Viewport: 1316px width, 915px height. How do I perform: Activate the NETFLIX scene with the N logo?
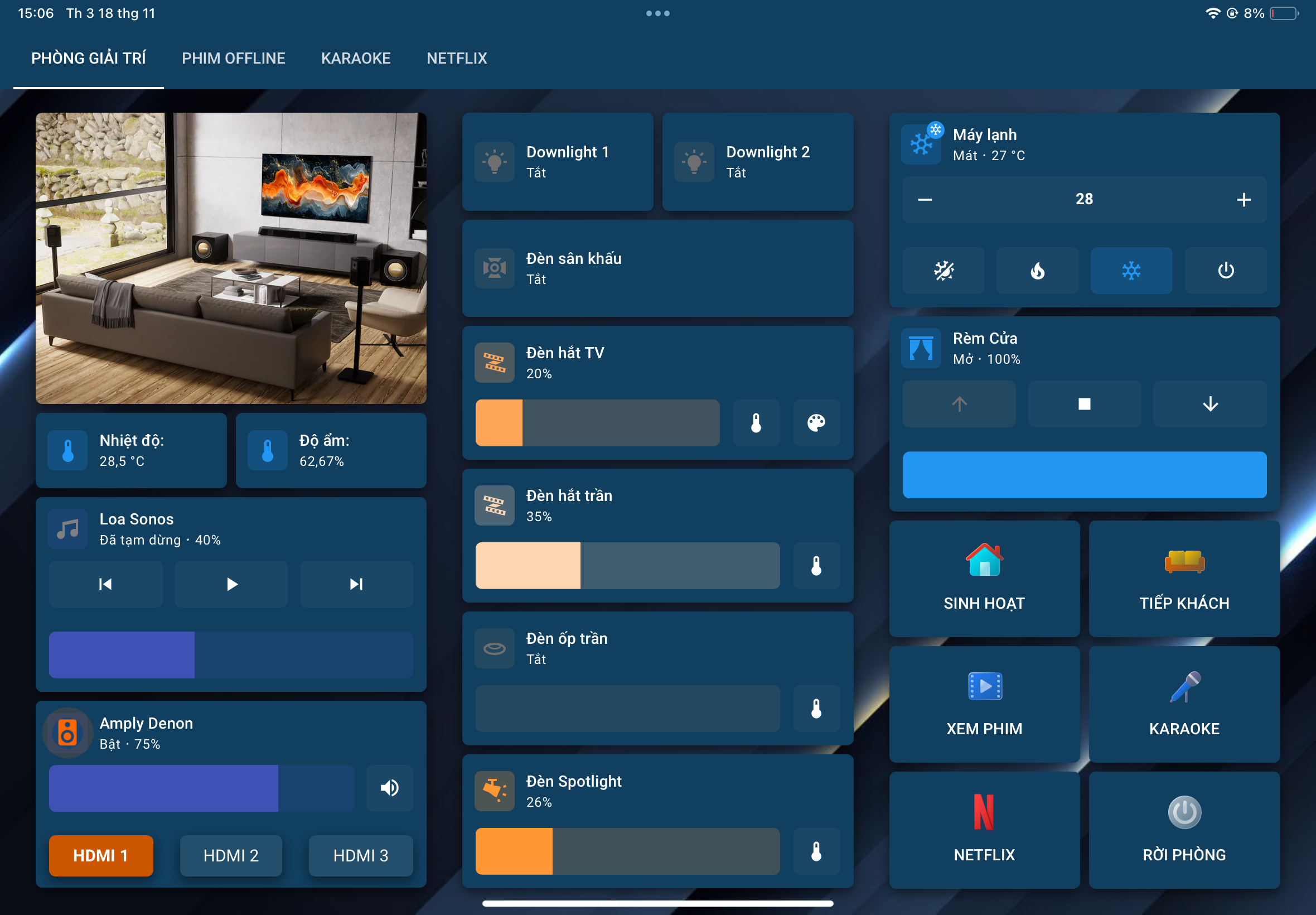pyautogui.click(x=984, y=829)
